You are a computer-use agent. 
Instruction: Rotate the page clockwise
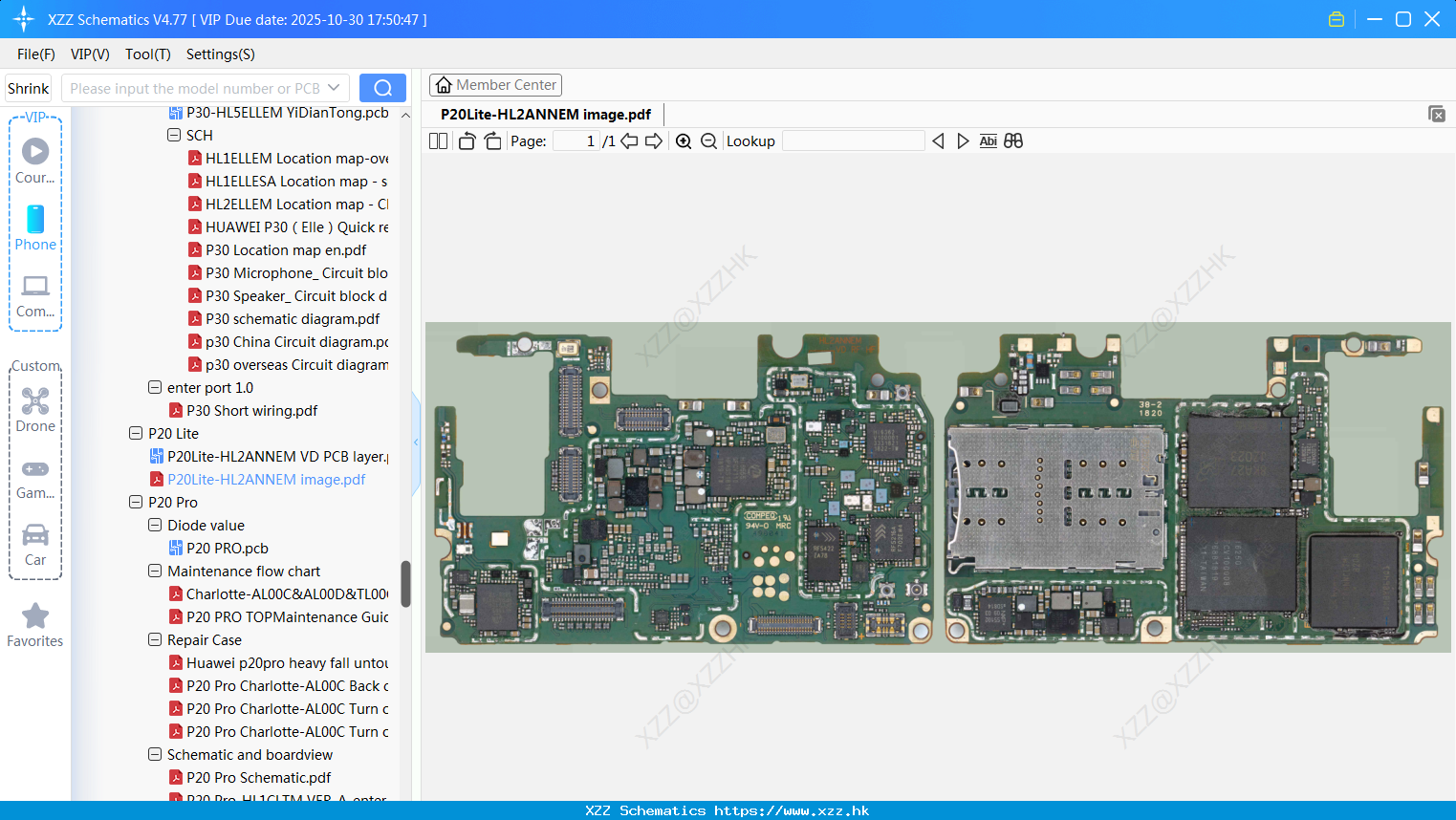[493, 140]
